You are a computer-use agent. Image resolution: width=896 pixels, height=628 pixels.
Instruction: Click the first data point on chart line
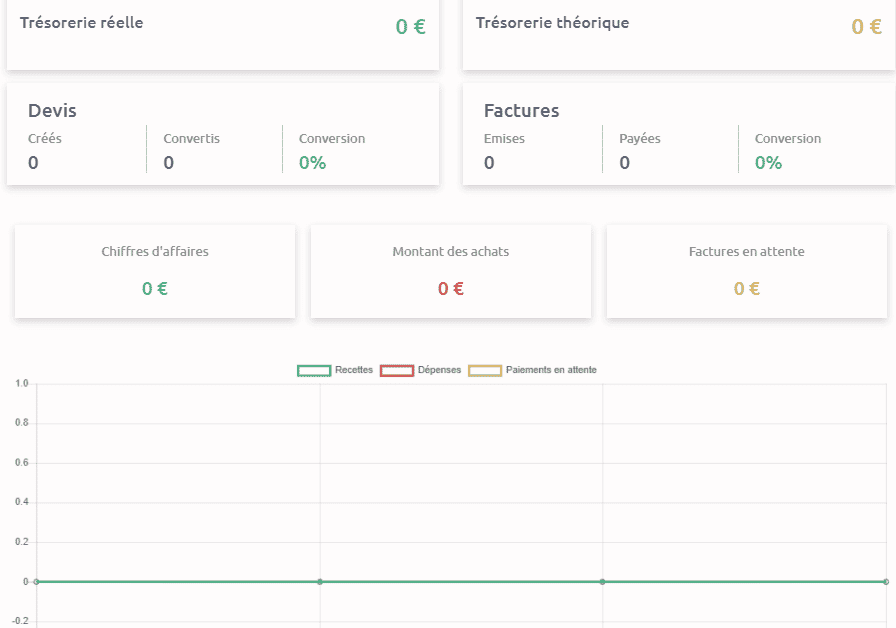[x=37, y=582]
